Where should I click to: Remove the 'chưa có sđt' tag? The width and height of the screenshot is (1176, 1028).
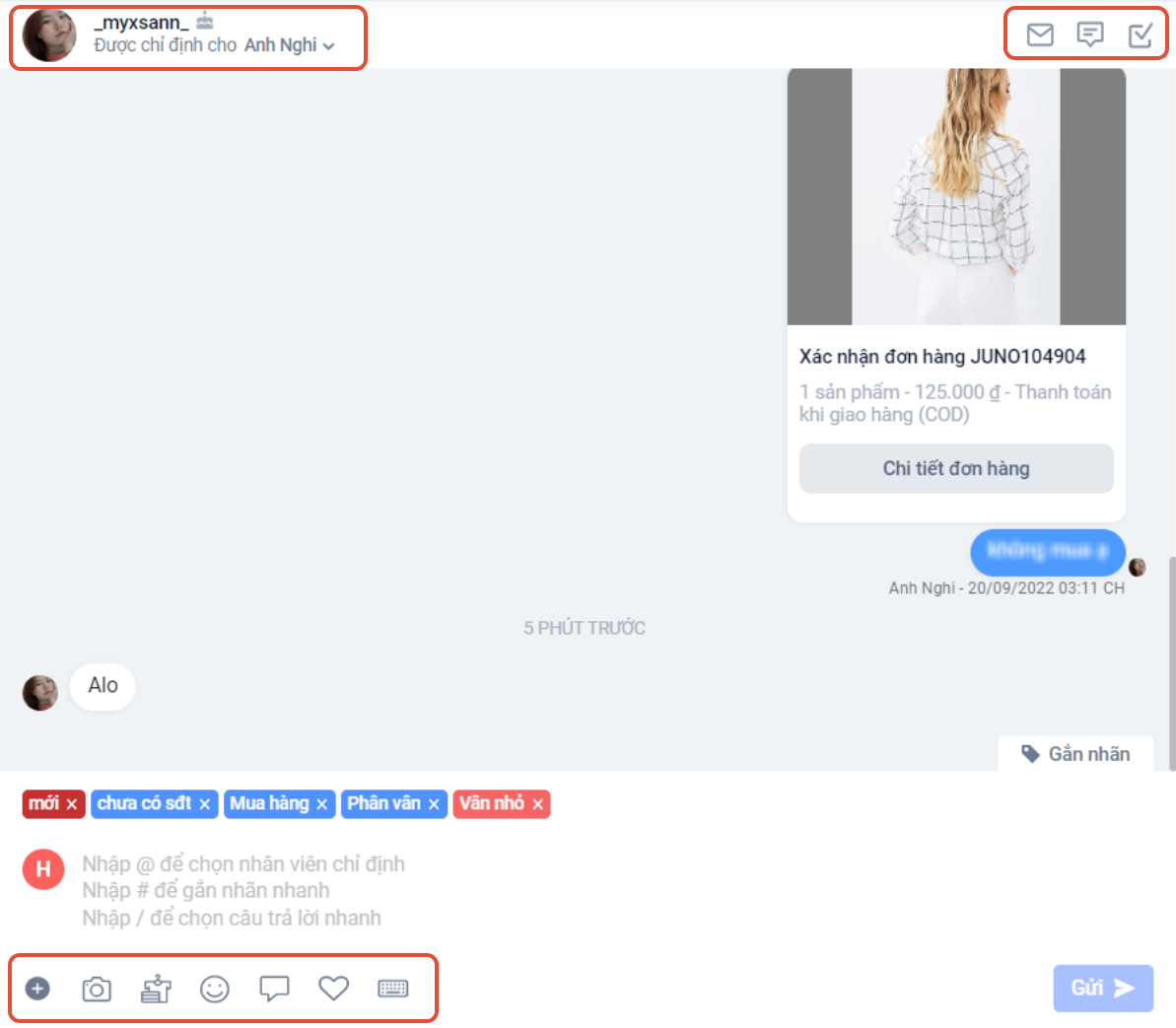(205, 804)
